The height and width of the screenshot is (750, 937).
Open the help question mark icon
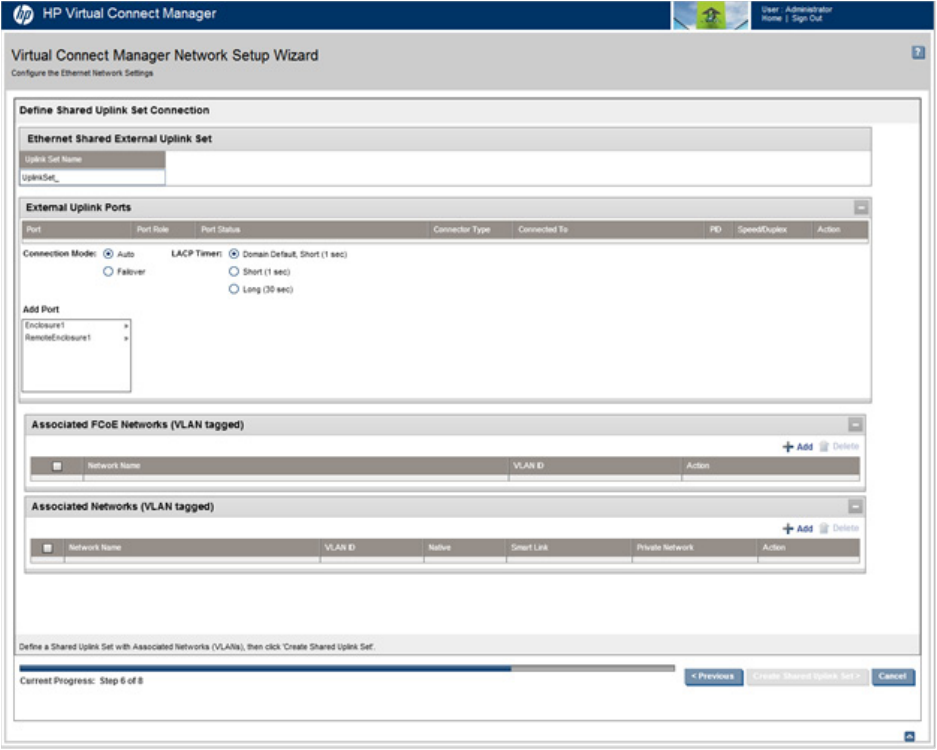(918, 53)
